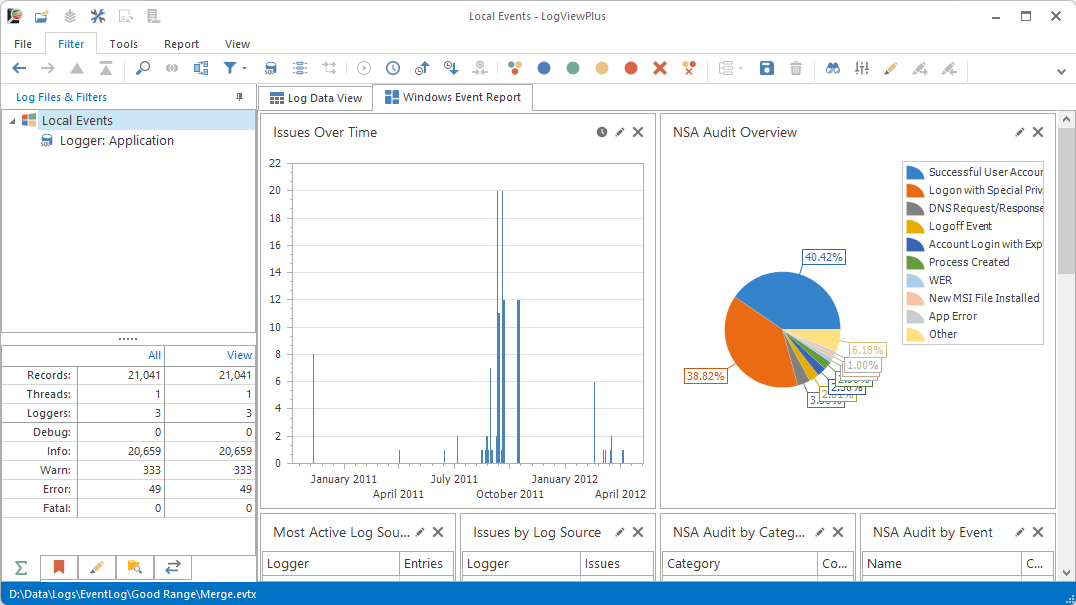Open the sigma statistics tab at bottom left
This screenshot has height=605, width=1076.
click(x=21, y=568)
